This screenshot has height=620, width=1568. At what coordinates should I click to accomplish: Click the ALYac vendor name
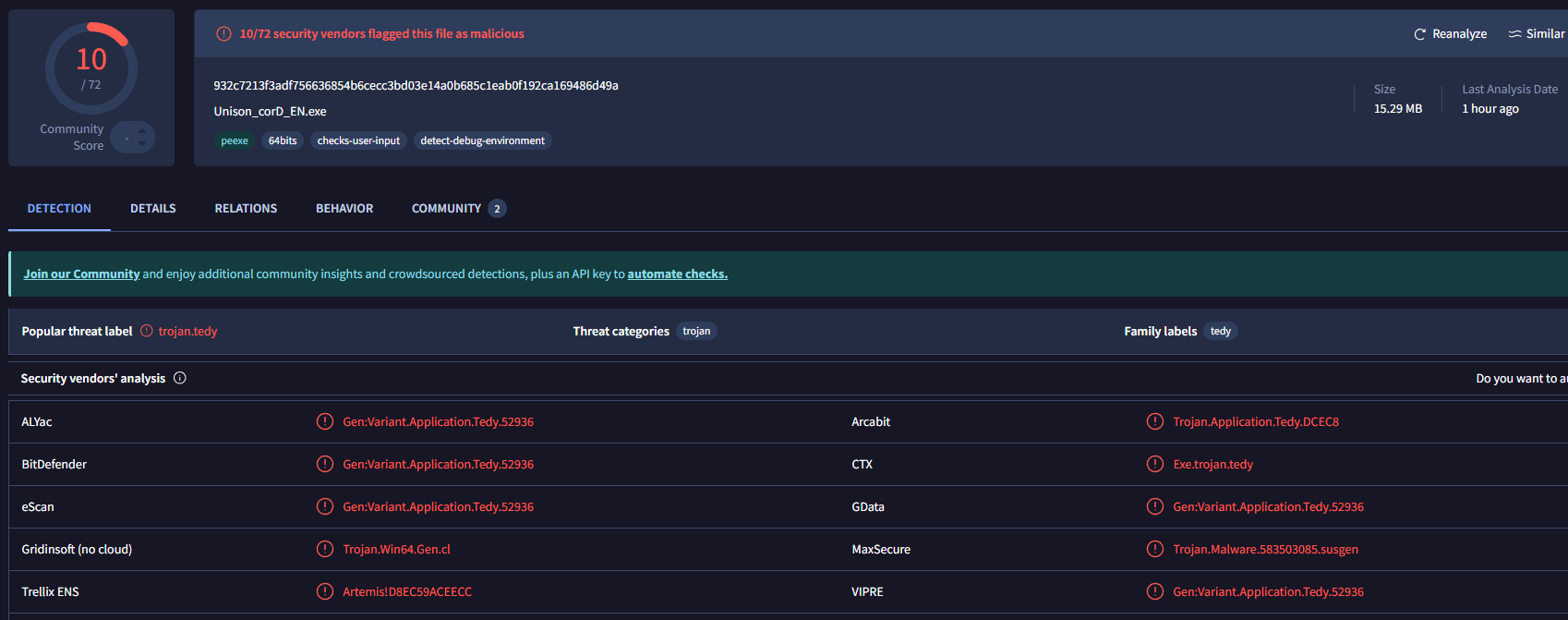(x=37, y=422)
